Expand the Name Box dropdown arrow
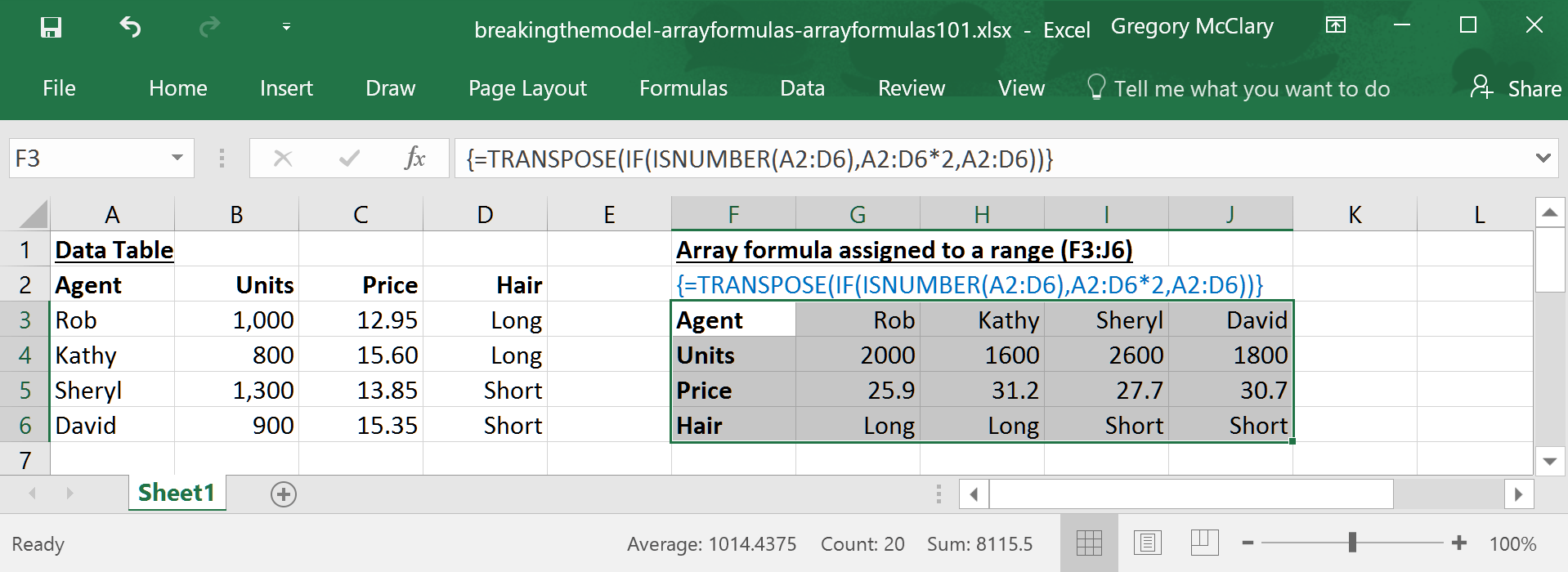Screen dimensions: 1568x572 click(177, 158)
